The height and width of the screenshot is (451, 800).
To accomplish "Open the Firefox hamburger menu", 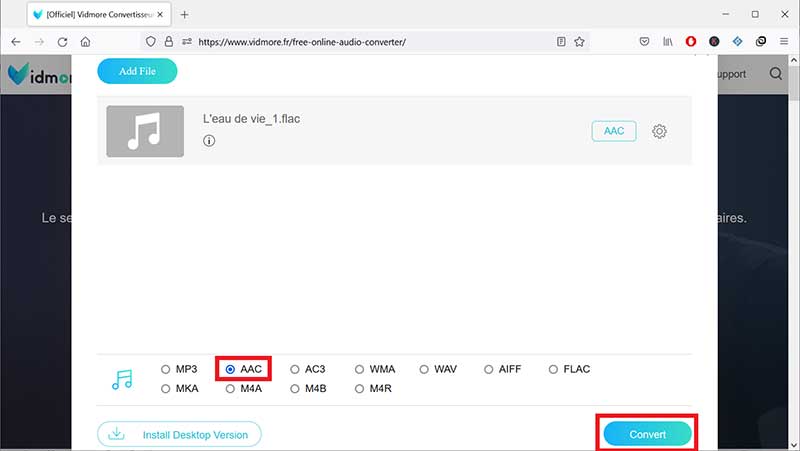I will tap(782, 42).
